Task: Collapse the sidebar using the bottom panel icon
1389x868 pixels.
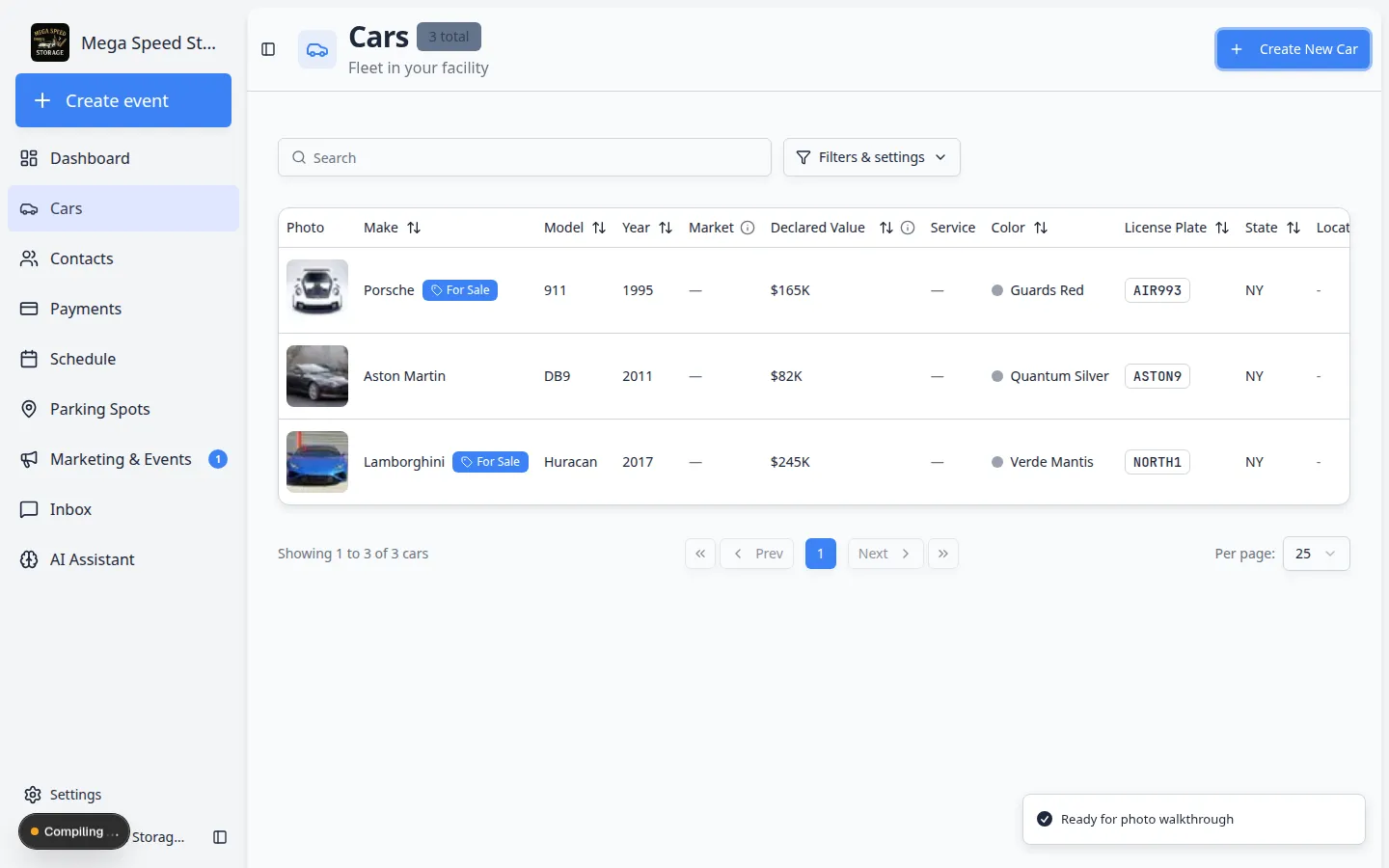Action: (220, 837)
